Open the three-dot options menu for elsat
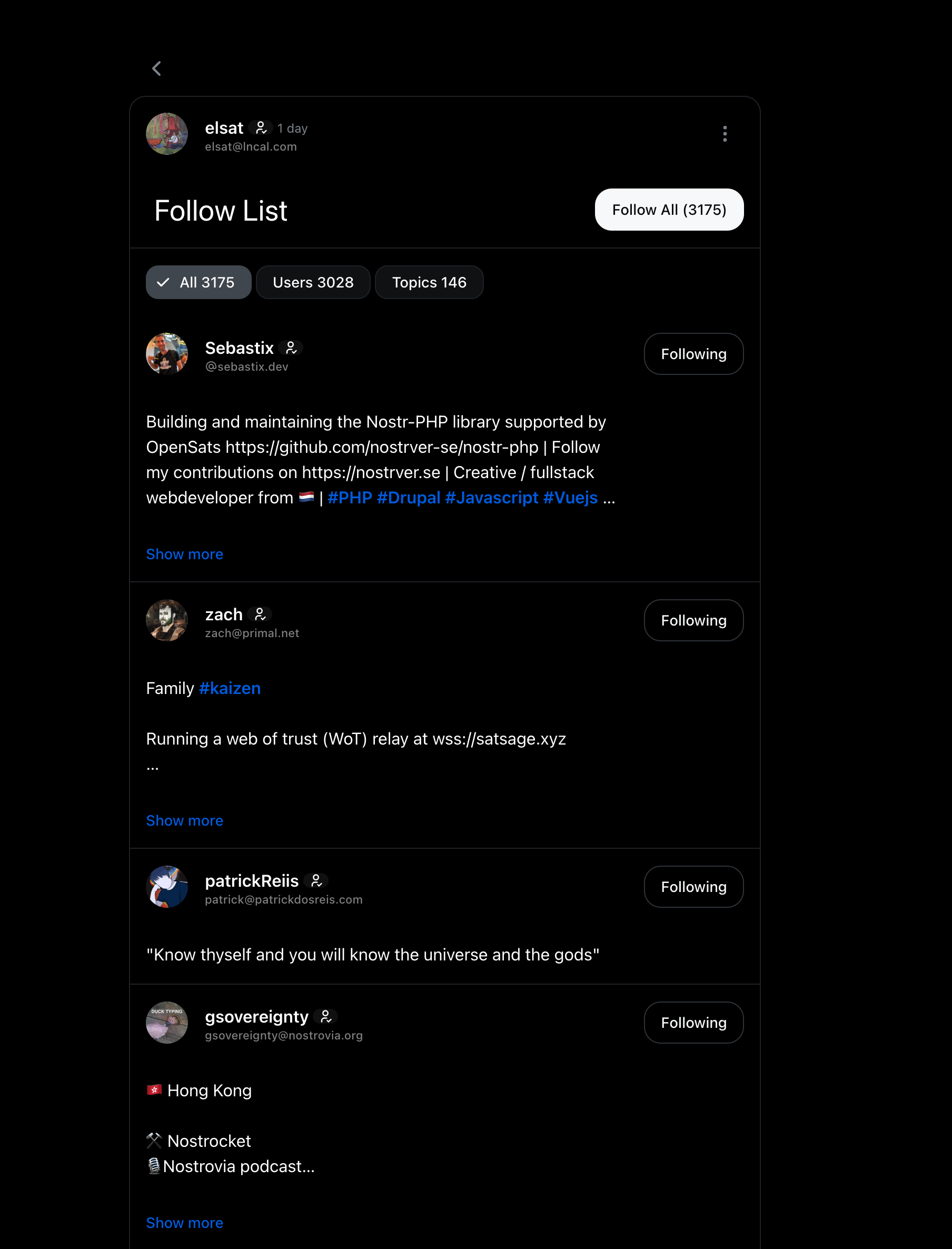 pyautogui.click(x=725, y=134)
